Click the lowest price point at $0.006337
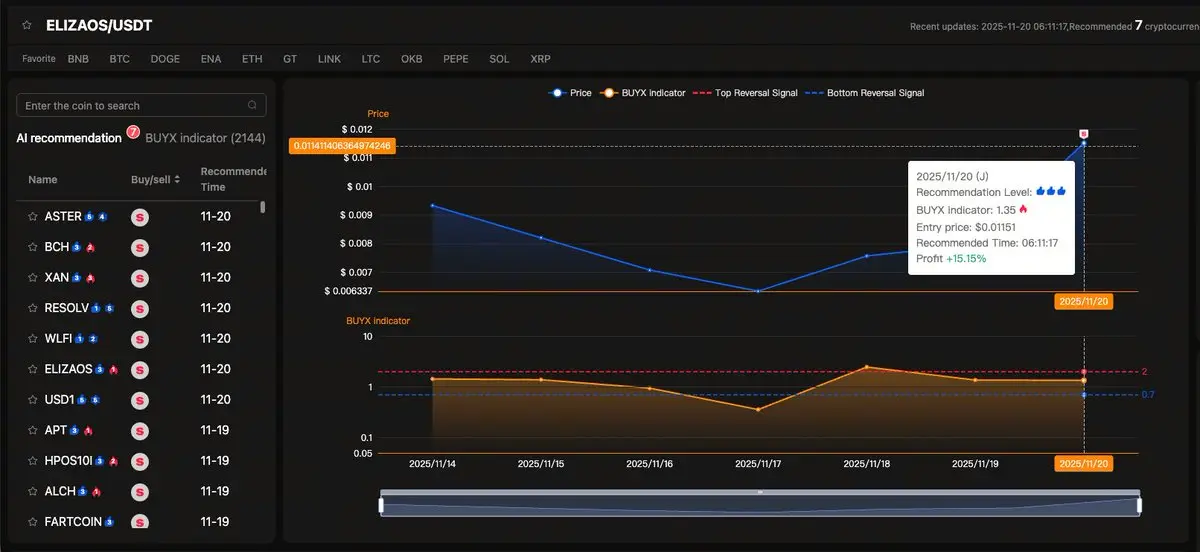 click(x=758, y=291)
